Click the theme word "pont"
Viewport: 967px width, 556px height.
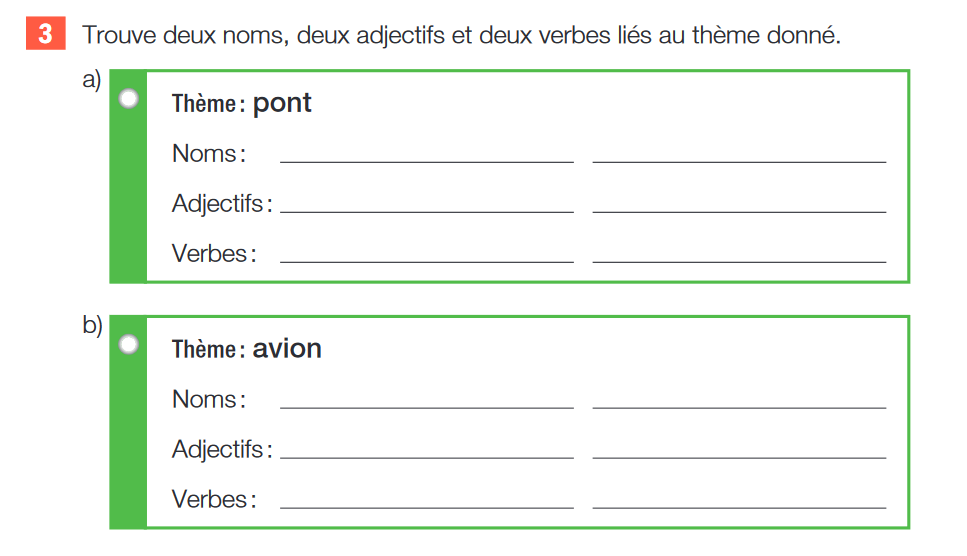tap(282, 104)
